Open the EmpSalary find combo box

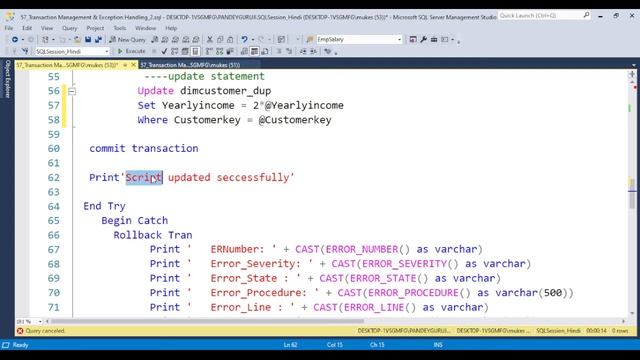(359, 39)
